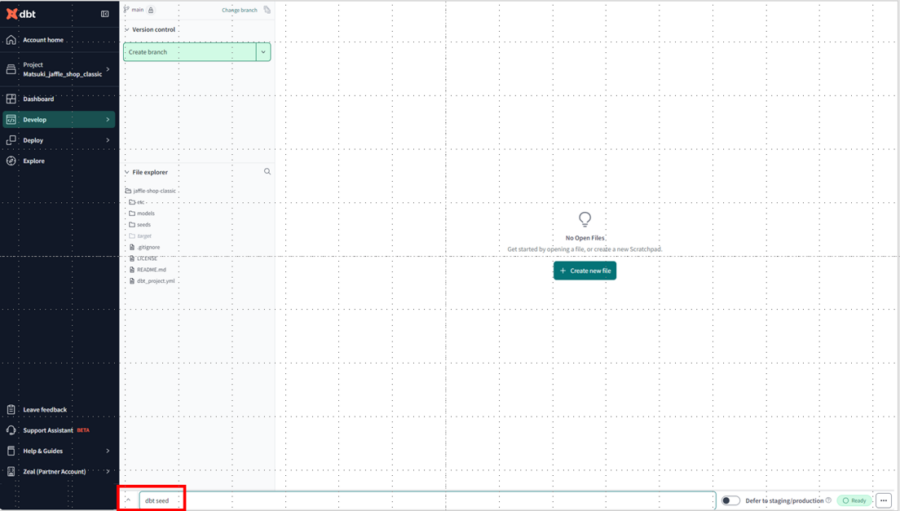The image size is (900, 511).
Task: Open the Explore compass icon
Action: click(x=11, y=161)
